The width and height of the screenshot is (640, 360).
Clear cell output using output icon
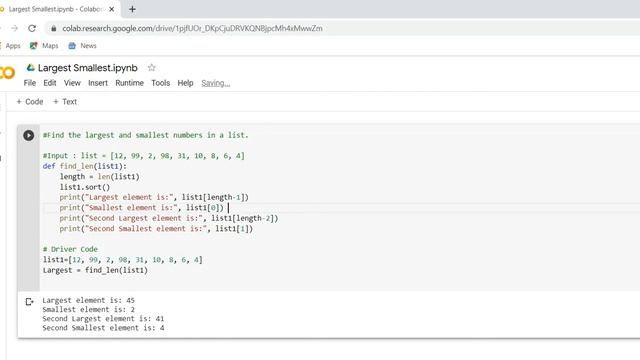coord(29,302)
